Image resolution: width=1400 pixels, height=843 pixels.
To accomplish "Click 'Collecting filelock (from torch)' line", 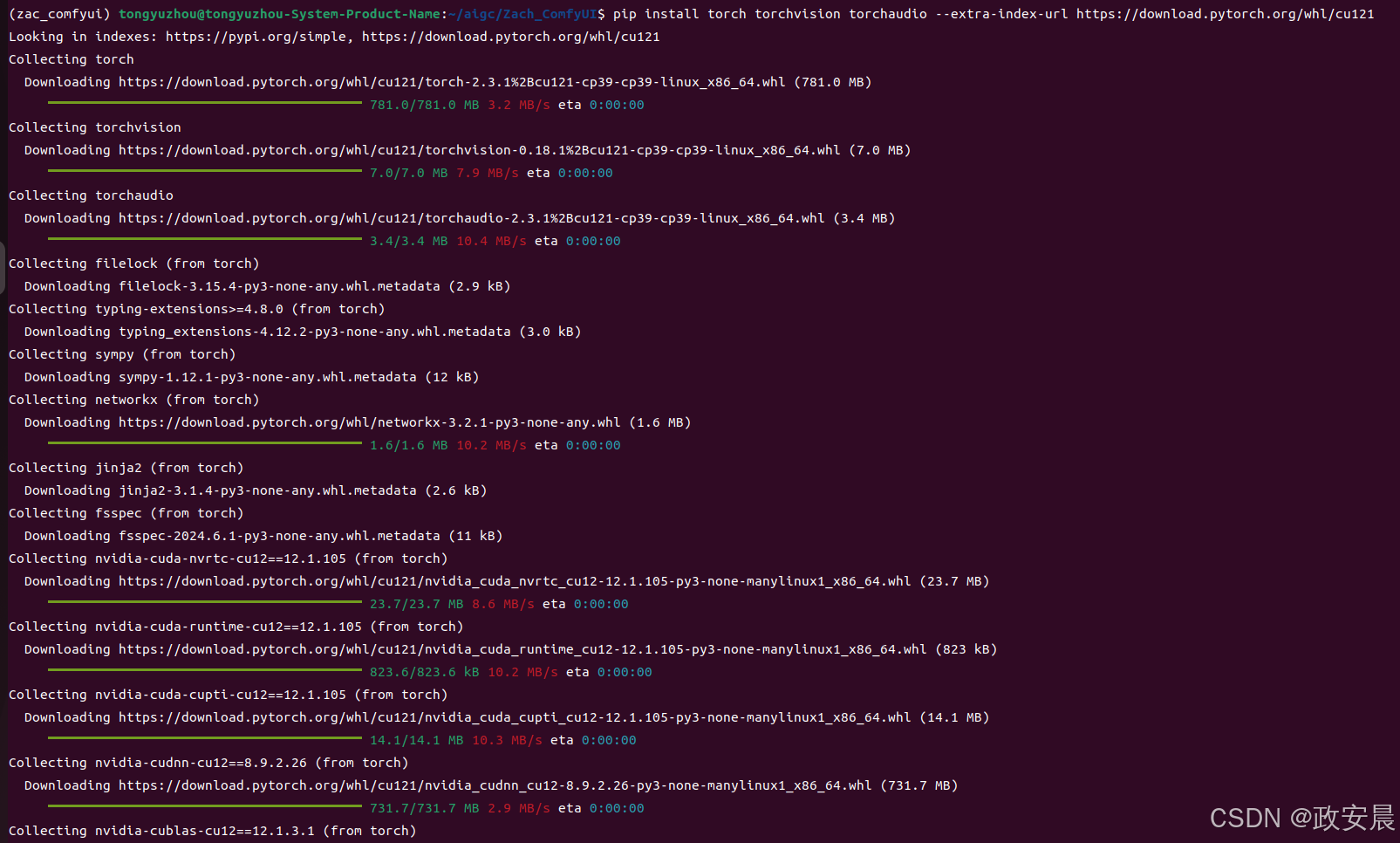I will (x=134, y=264).
